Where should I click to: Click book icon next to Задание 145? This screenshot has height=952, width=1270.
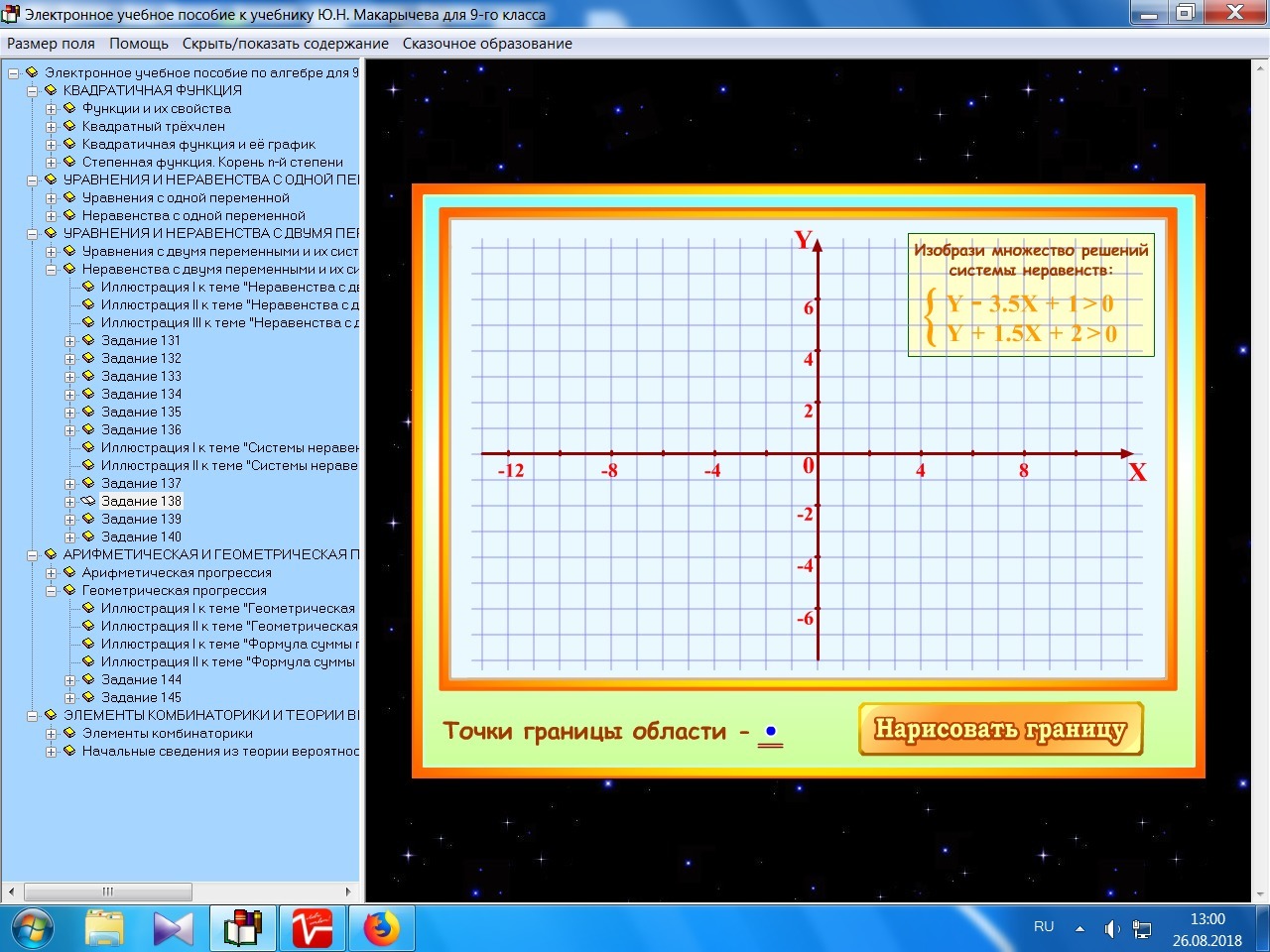tap(88, 697)
